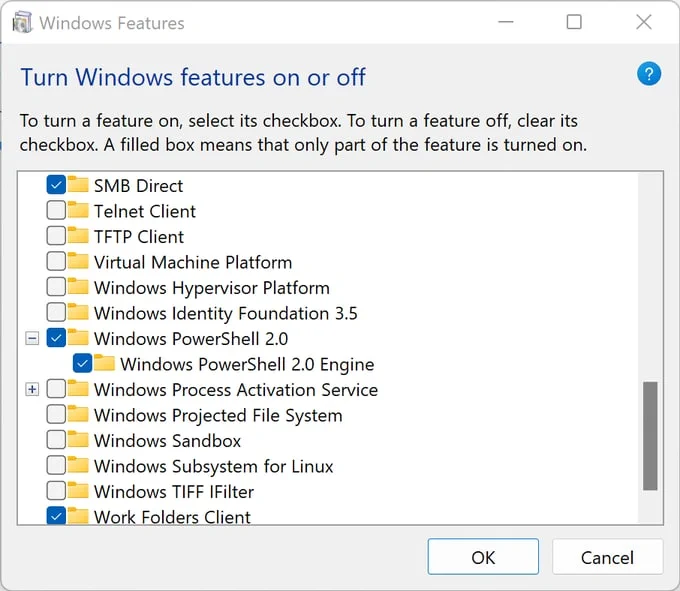
Task: Click the Virtual Machine Platform folder icon
Action: click(x=78, y=261)
